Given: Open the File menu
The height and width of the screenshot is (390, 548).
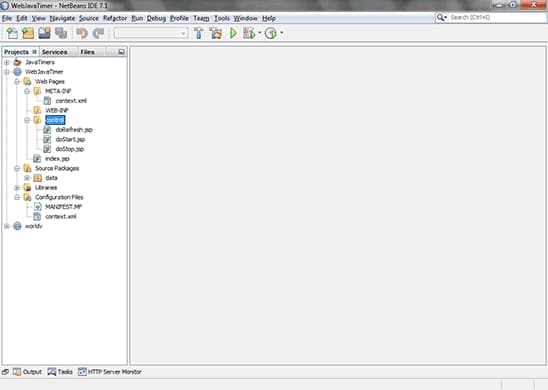Looking at the screenshot, I should (x=7, y=18).
